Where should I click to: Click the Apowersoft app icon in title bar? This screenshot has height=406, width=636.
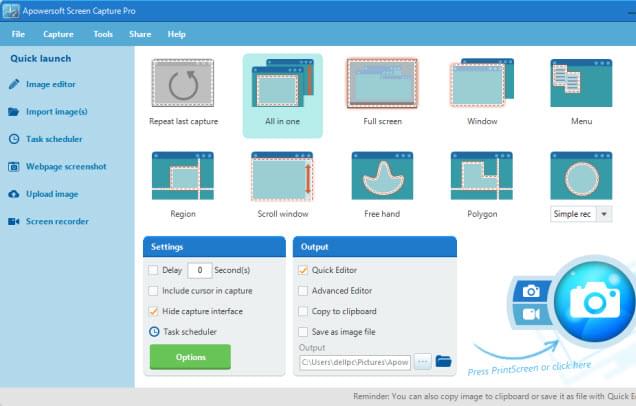tap(11, 11)
